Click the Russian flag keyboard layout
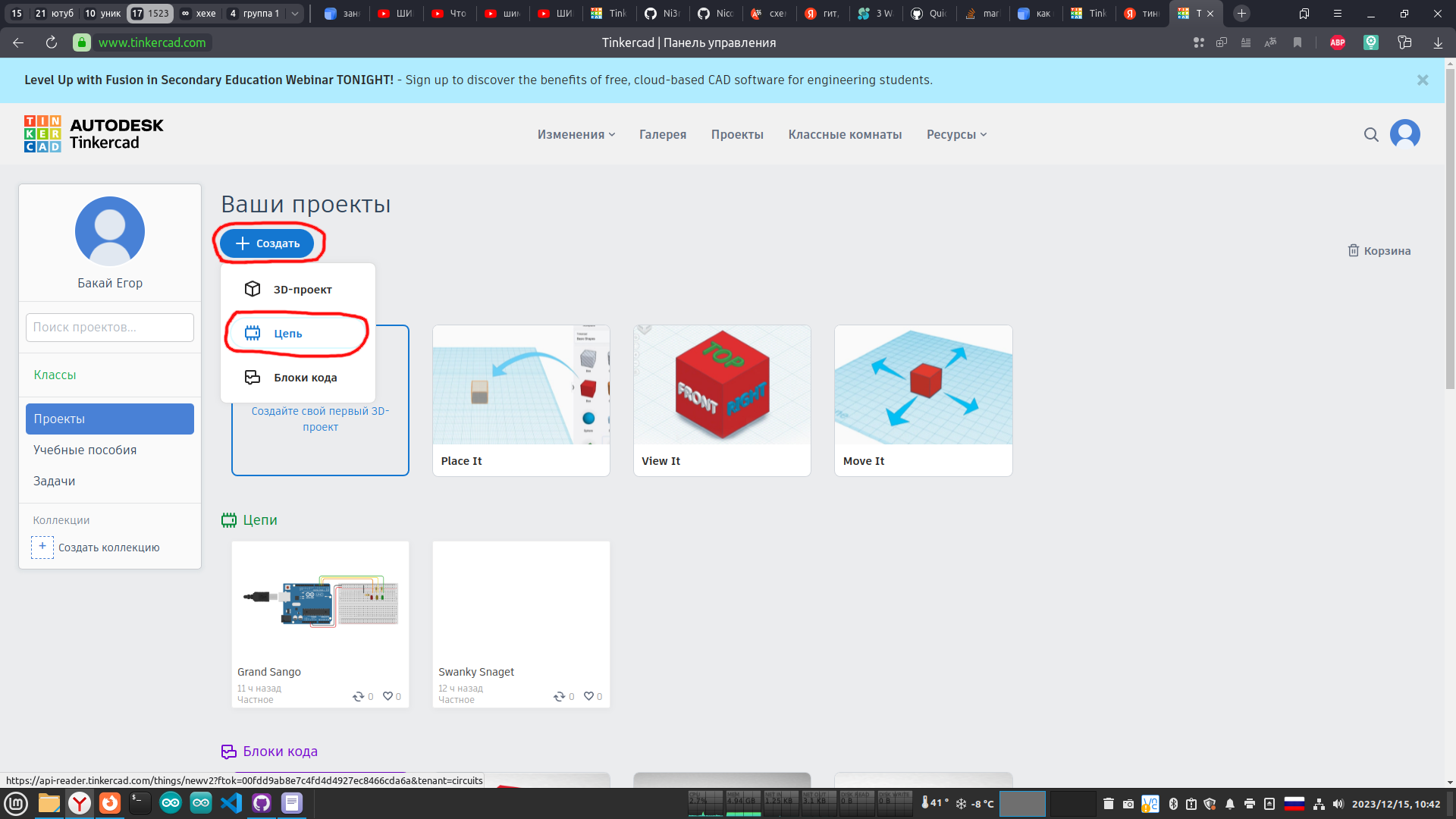1456x819 pixels. click(x=1294, y=804)
